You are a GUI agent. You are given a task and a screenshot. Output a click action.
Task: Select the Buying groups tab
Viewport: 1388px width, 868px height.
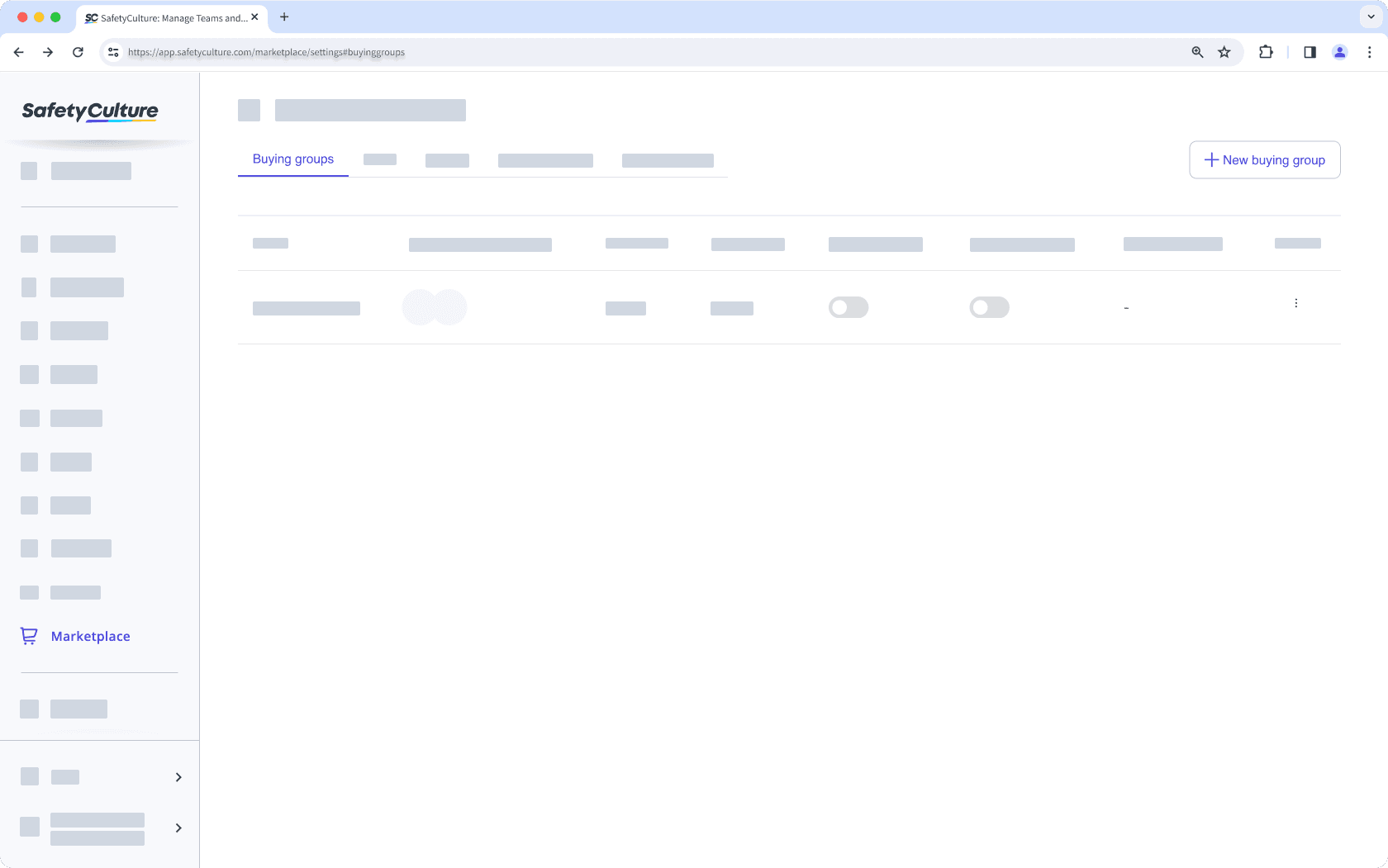tap(292, 159)
